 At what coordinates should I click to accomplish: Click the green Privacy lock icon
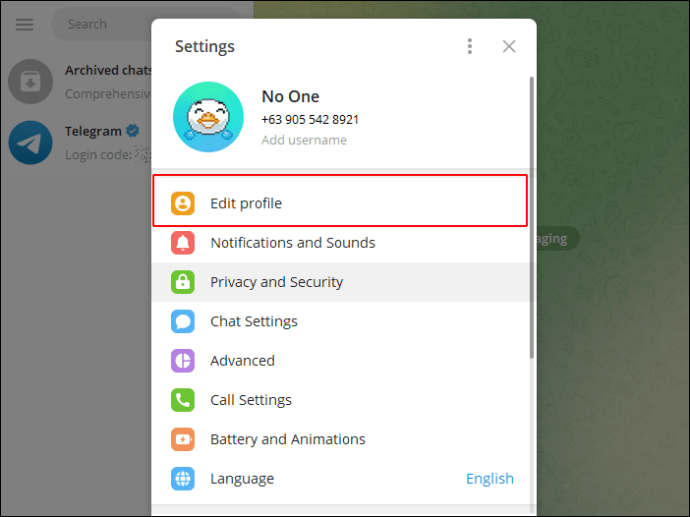click(x=182, y=282)
